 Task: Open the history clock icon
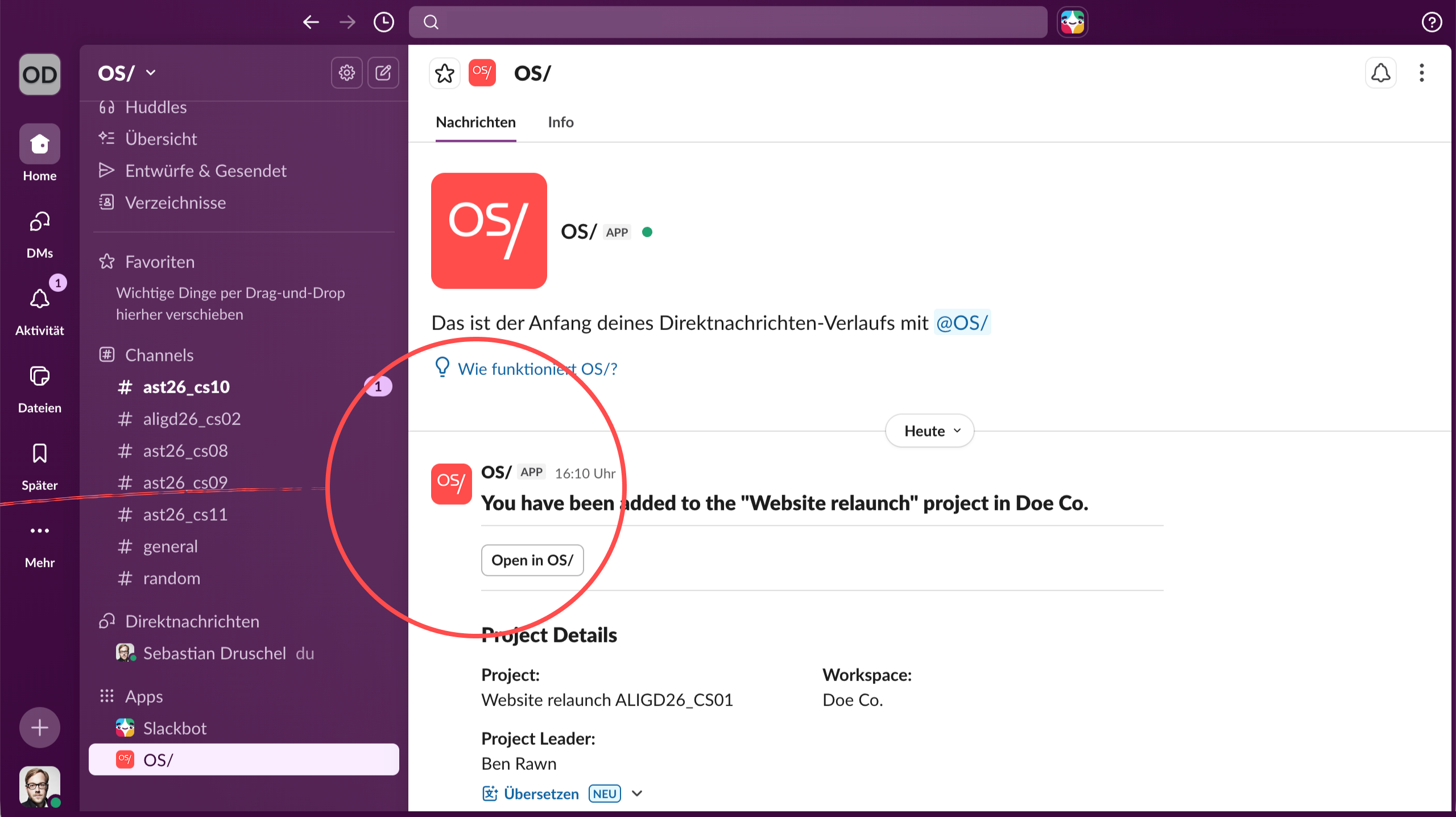(383, 22)
